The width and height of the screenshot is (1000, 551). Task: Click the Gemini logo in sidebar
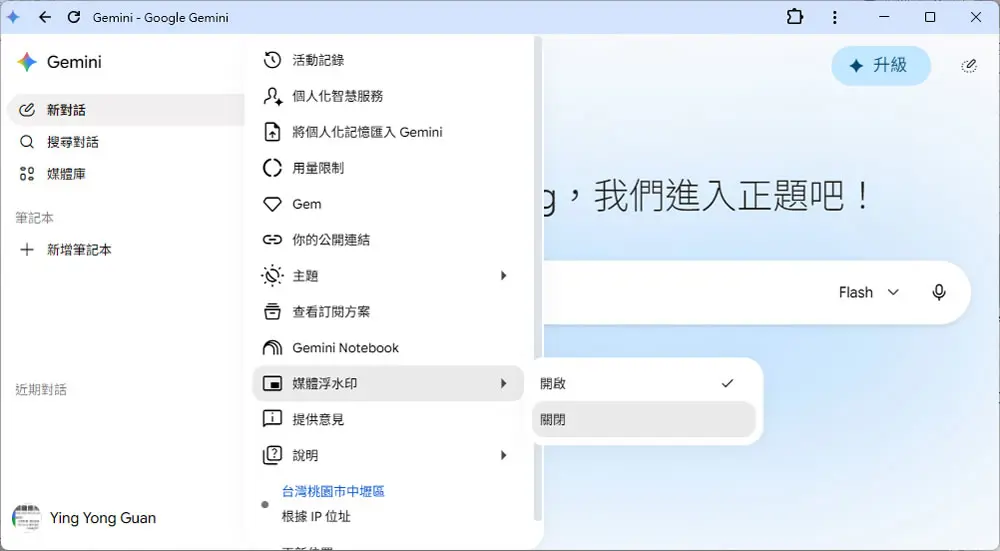click(27, 62)
